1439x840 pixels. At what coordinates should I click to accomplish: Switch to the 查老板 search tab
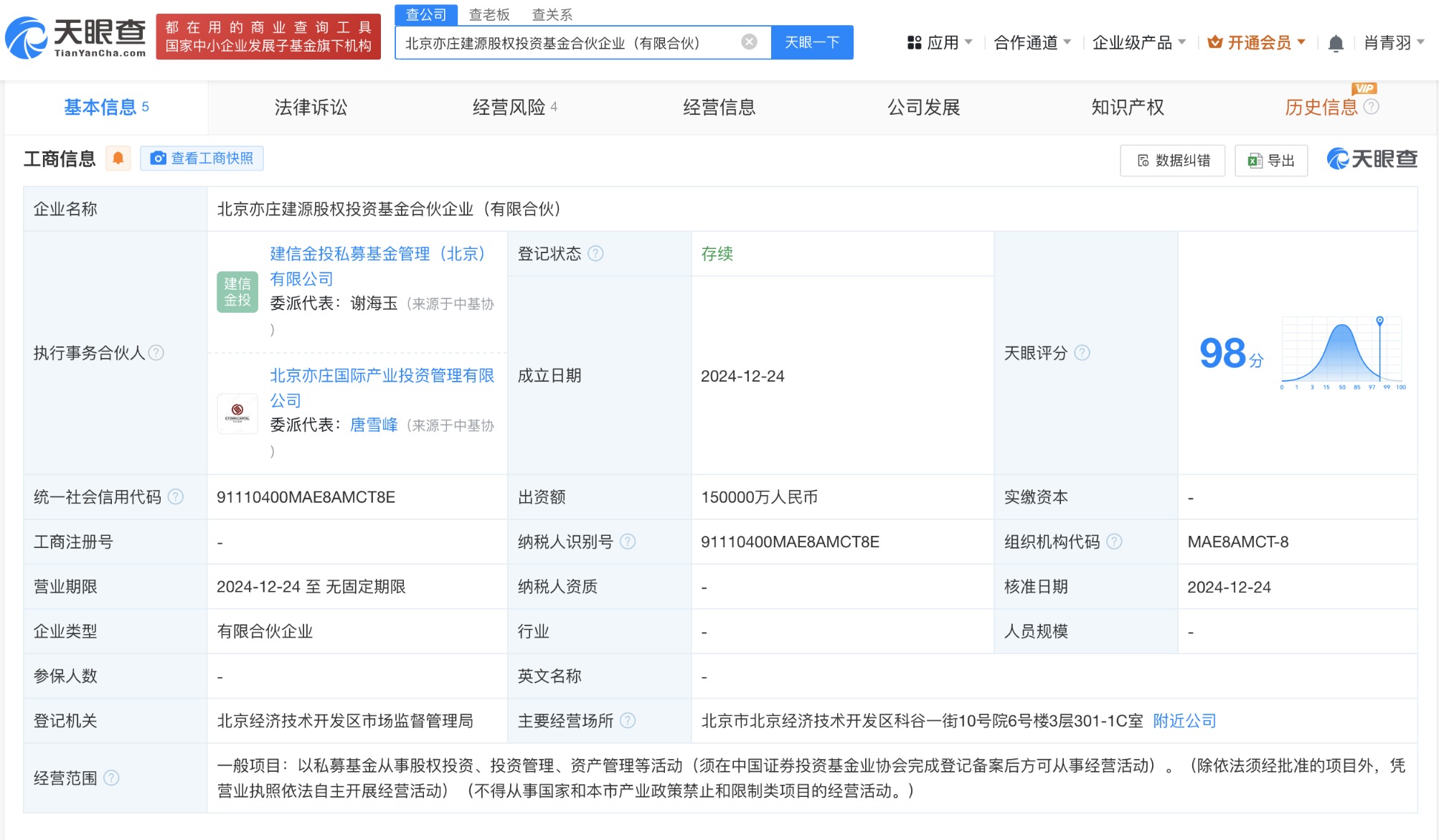489,14
